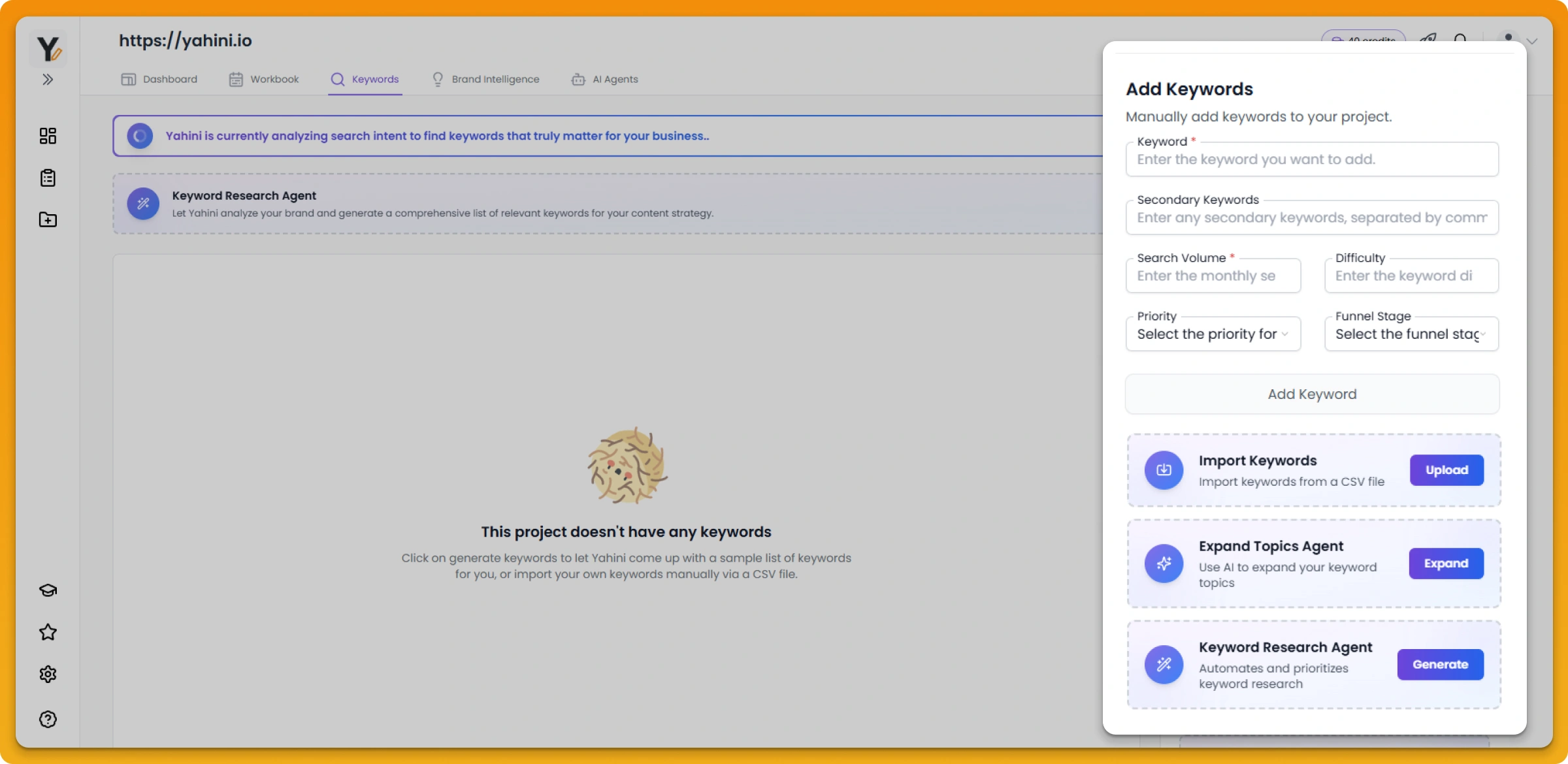This screenshot has width=1568, height=764.
Task: Open the Brand Intelligence tab
Action: click(x=495, y=79)
